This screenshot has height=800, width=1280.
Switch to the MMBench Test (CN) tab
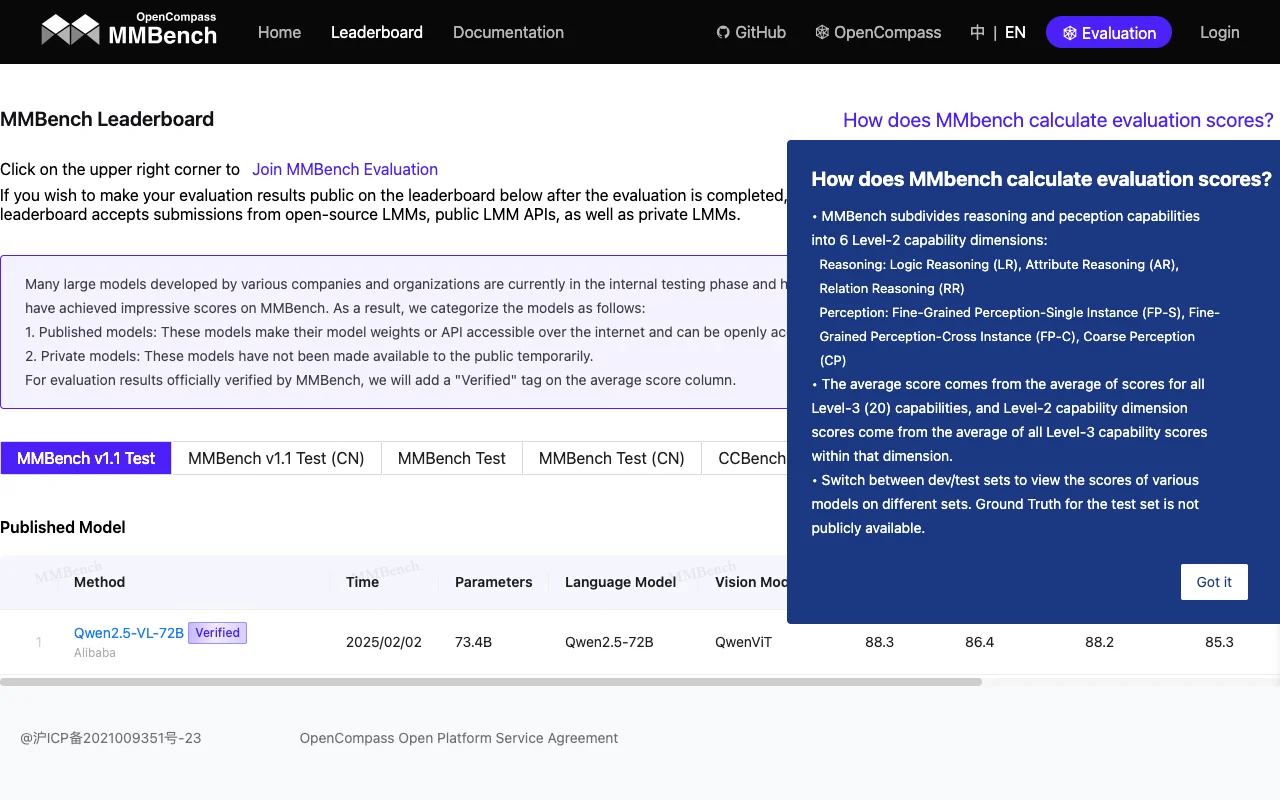click(611, 458)
